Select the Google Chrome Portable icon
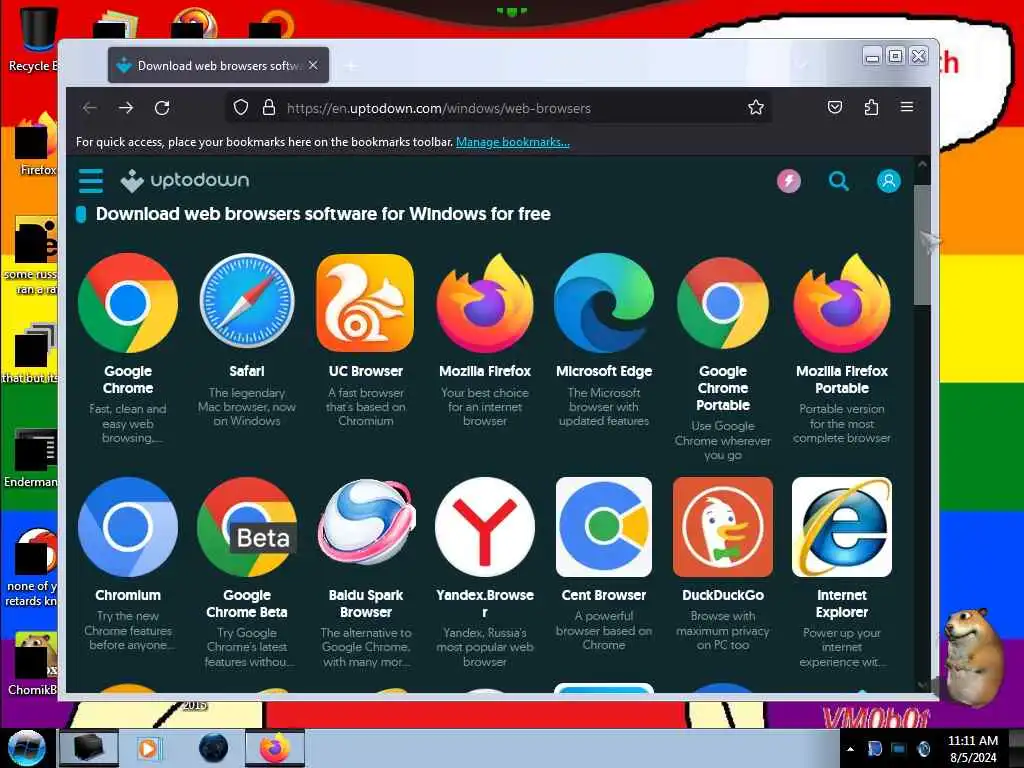Viewport: 1024px width, 768px height. [723, 303]
